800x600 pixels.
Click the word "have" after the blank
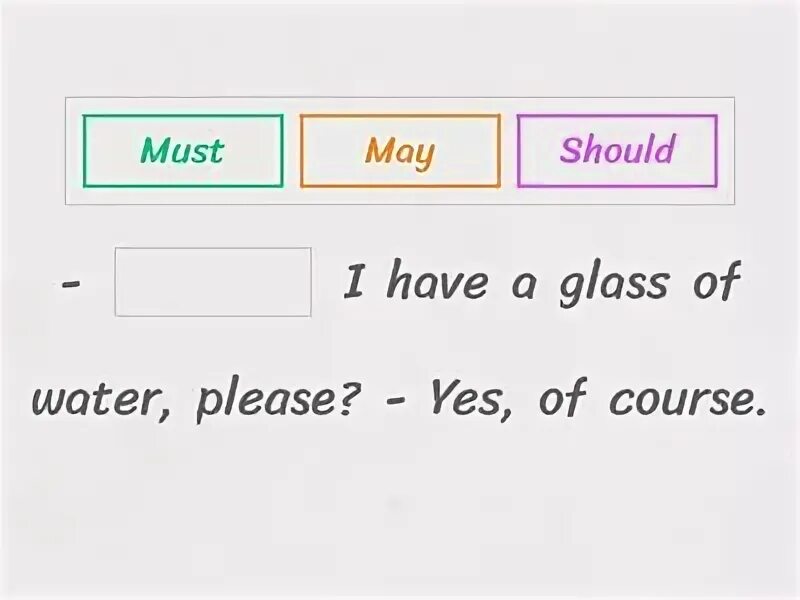tap(437, 282)
